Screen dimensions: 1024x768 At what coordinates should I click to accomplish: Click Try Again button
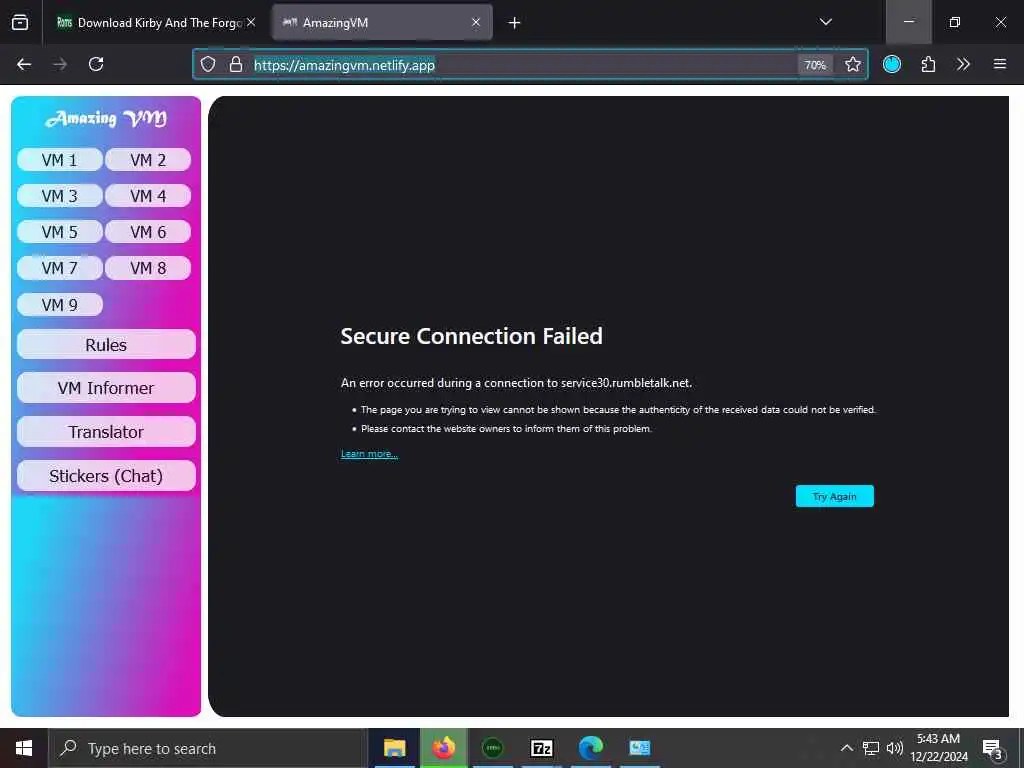tap(835, 496)
